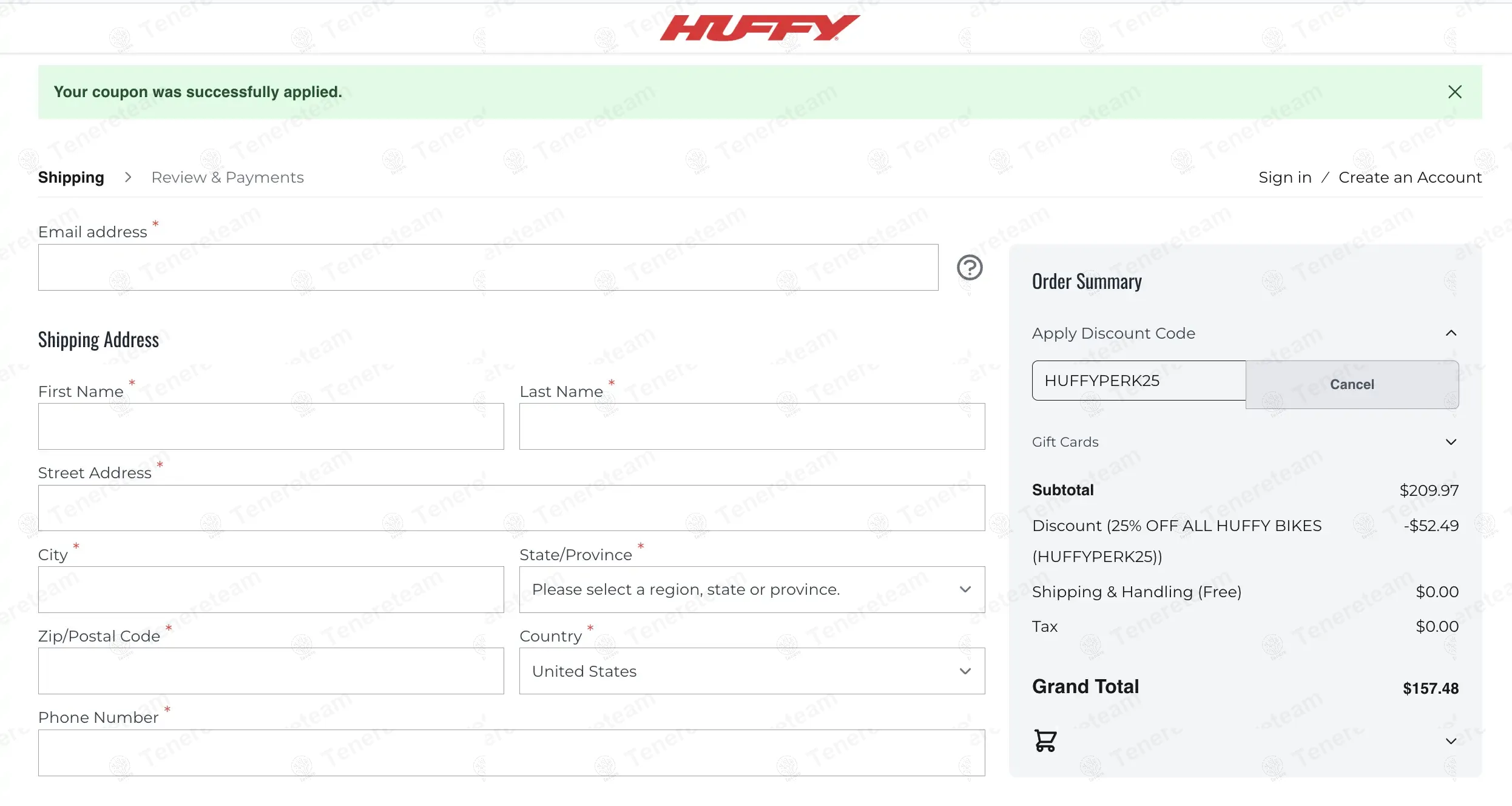Click the Tax label
Viewport: 1512px width, 806px height.
point(1044,626)
